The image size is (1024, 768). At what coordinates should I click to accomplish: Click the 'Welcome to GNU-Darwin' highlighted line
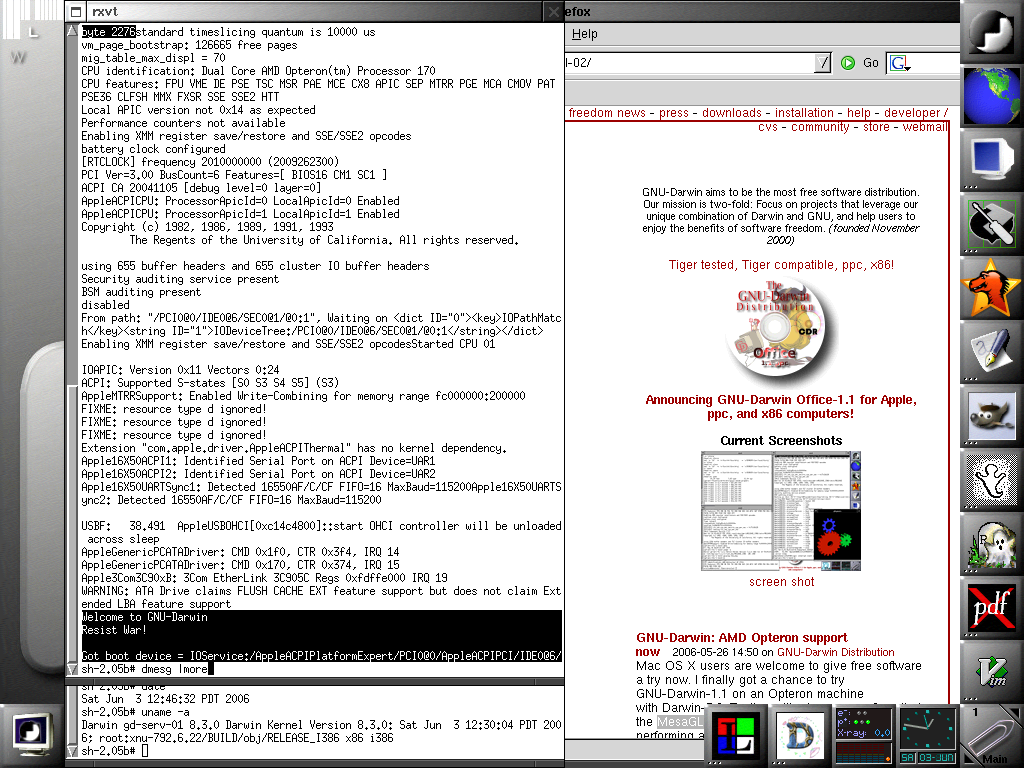[144, 617]
